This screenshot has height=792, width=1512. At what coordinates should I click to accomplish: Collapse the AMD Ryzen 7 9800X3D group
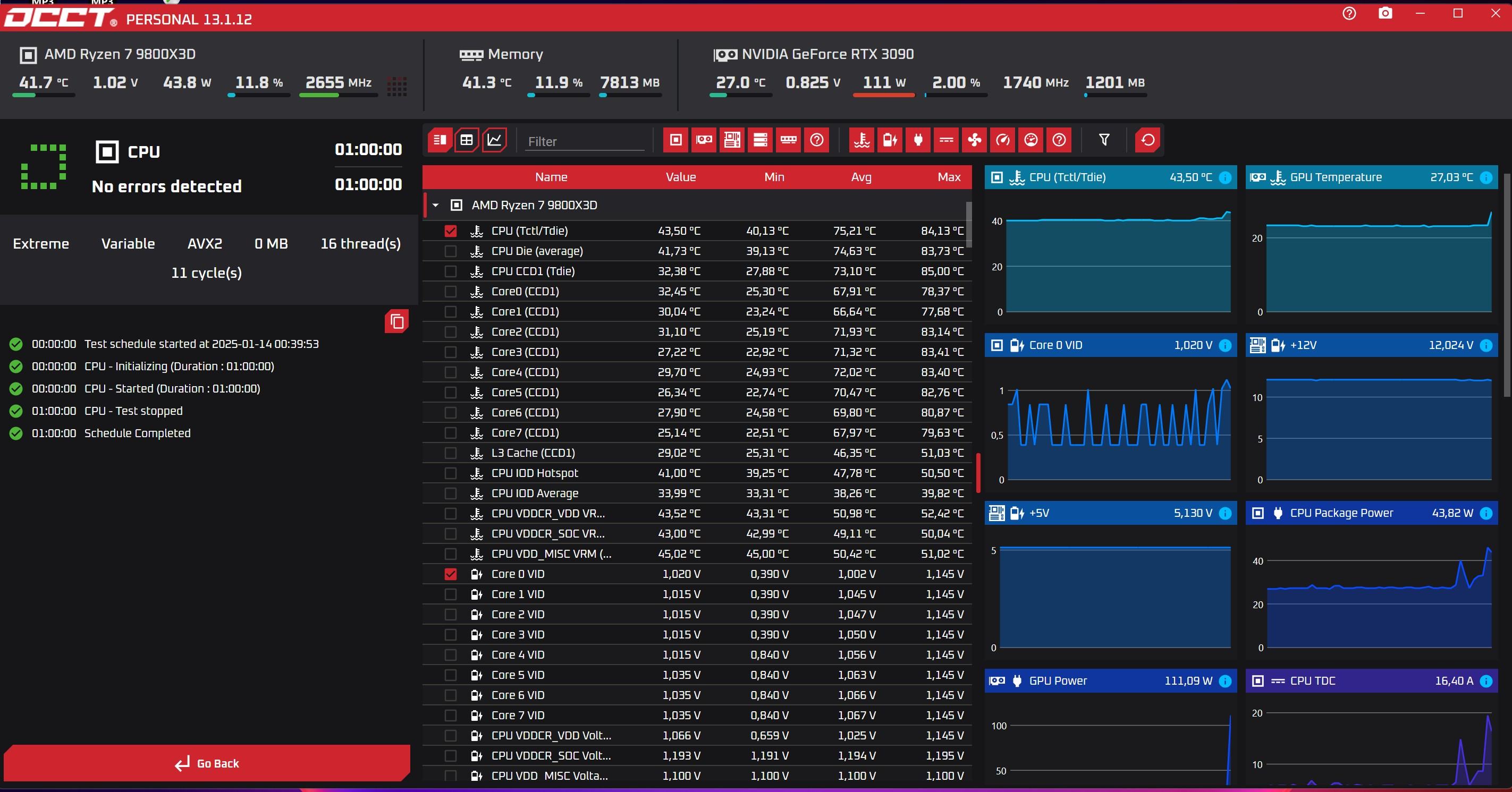point(435,206)
